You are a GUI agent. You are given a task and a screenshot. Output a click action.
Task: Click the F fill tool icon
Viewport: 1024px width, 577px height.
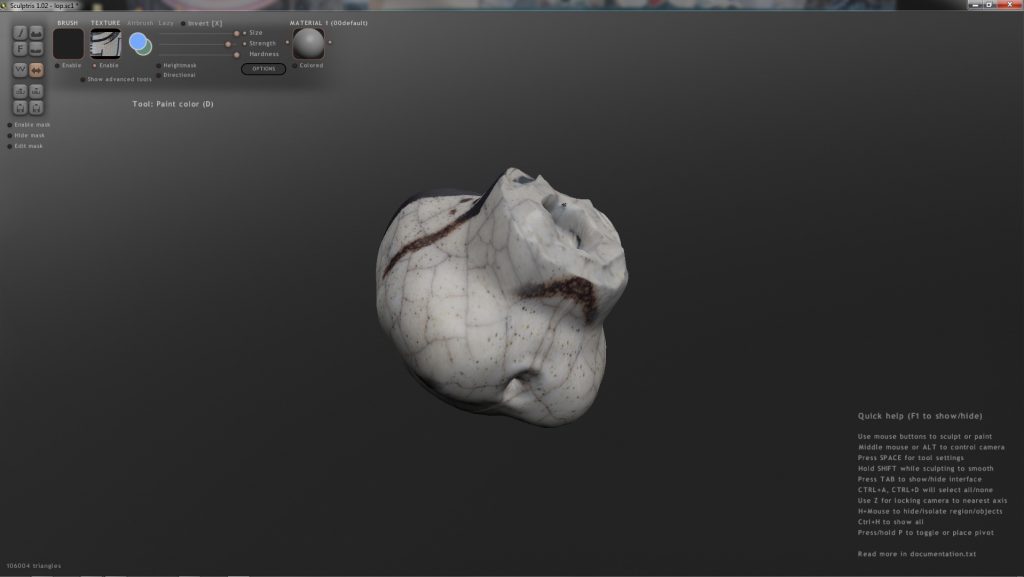[x=20, y=48]
